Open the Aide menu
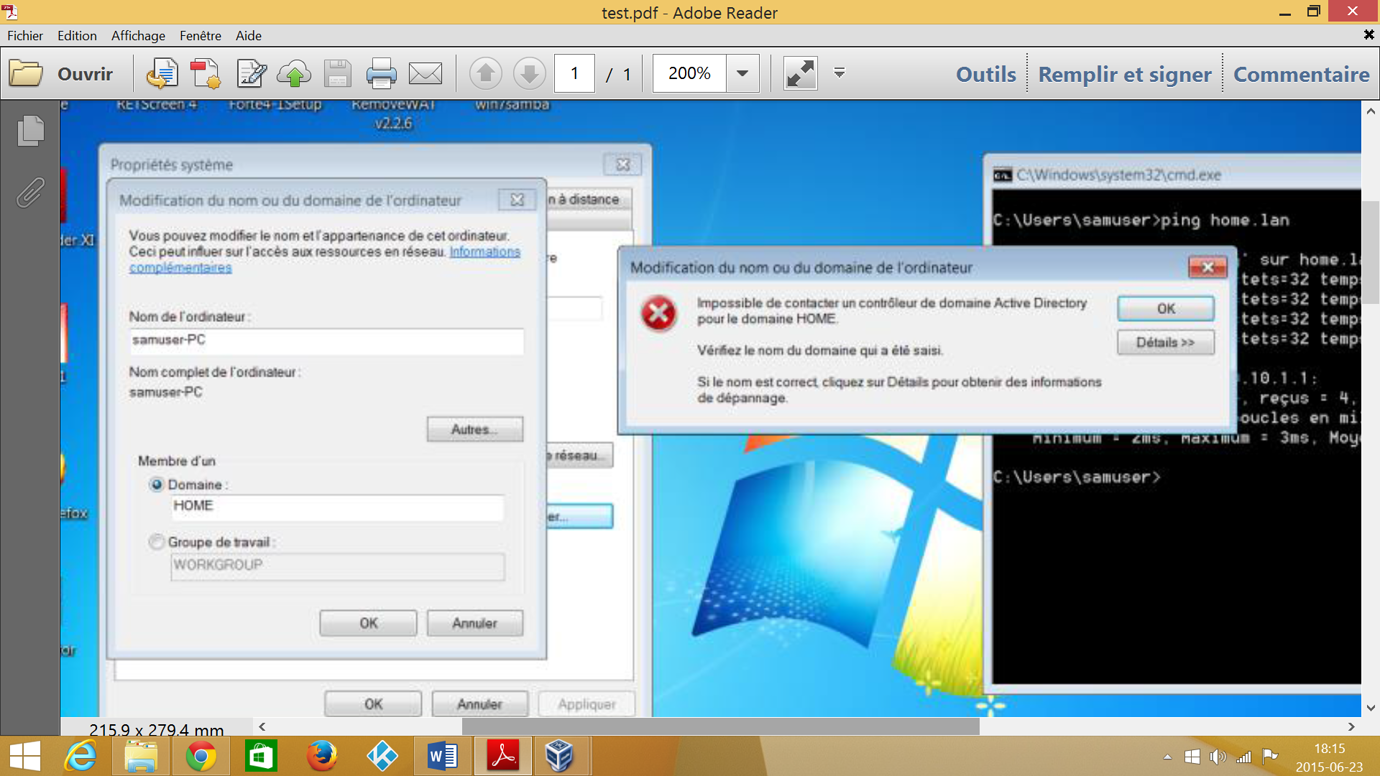Viewport: 1380px width, 776px height. (x=248, y=36)
